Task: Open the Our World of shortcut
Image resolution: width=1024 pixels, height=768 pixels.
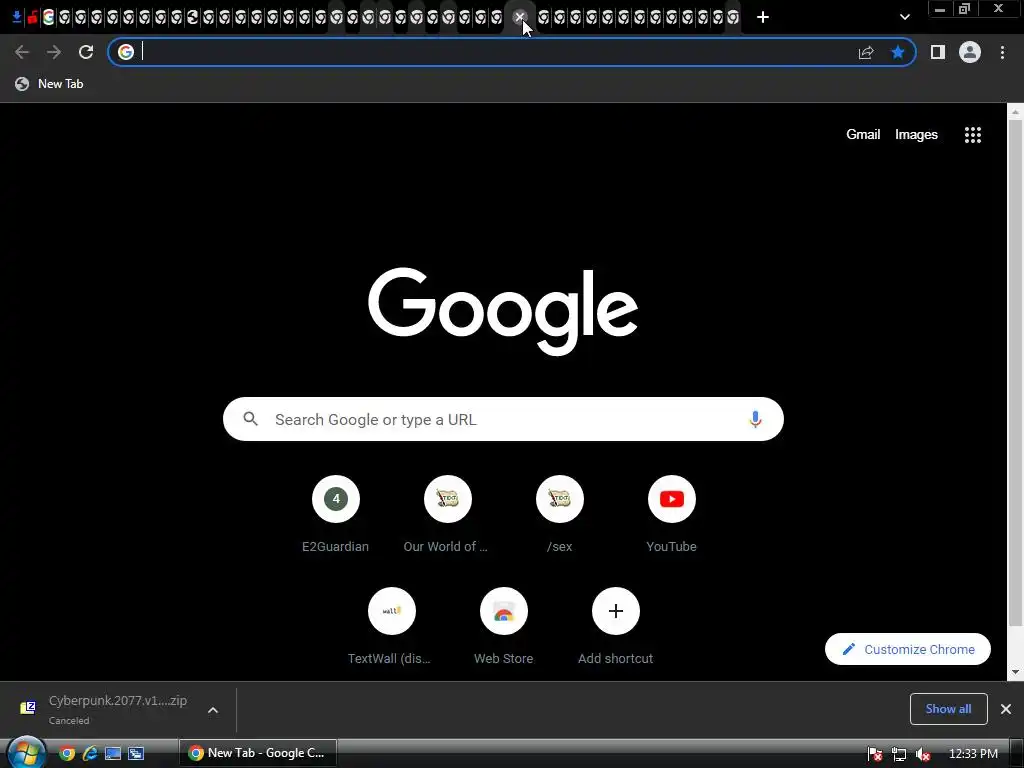Action: pos(447,515)
